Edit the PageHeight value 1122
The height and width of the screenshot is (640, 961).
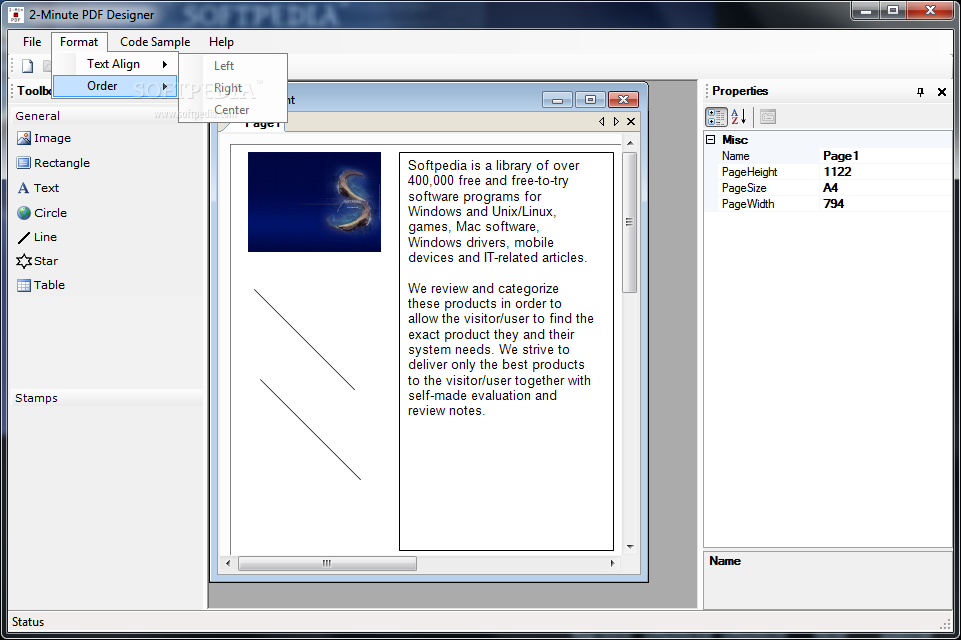click(x=886, y=172)
